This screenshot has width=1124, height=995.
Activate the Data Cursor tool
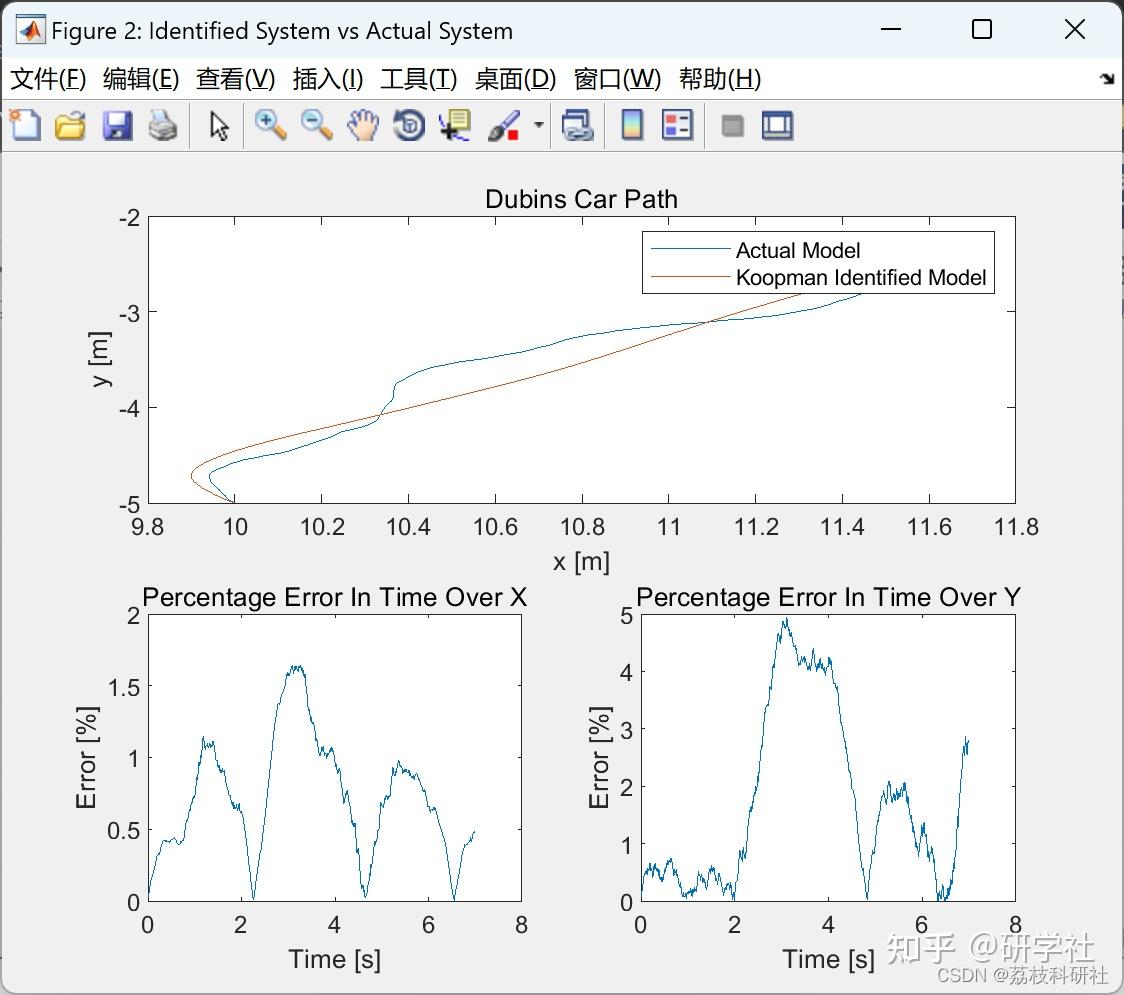tap(453, 125)
